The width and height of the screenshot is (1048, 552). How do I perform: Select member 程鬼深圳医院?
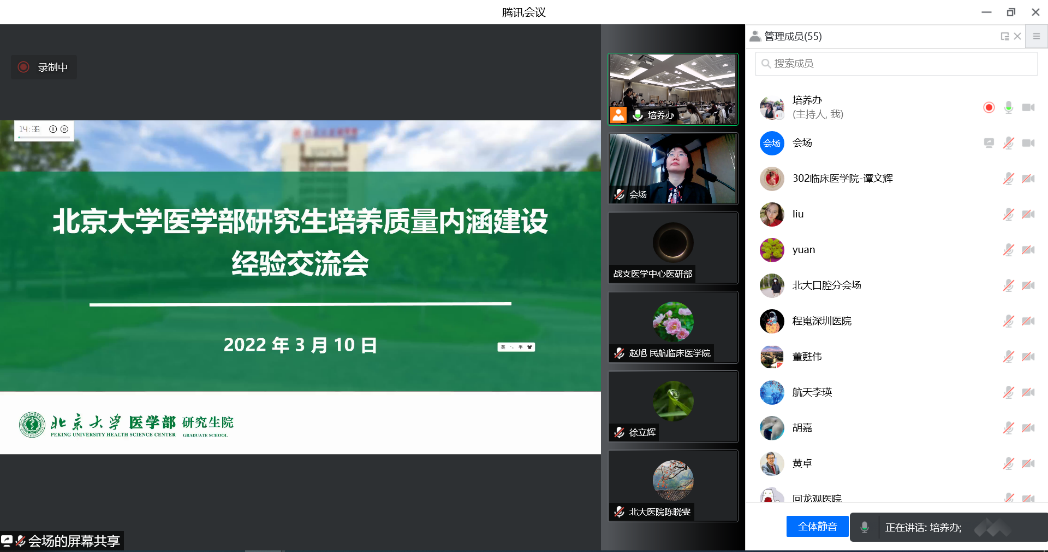(896, 321)
